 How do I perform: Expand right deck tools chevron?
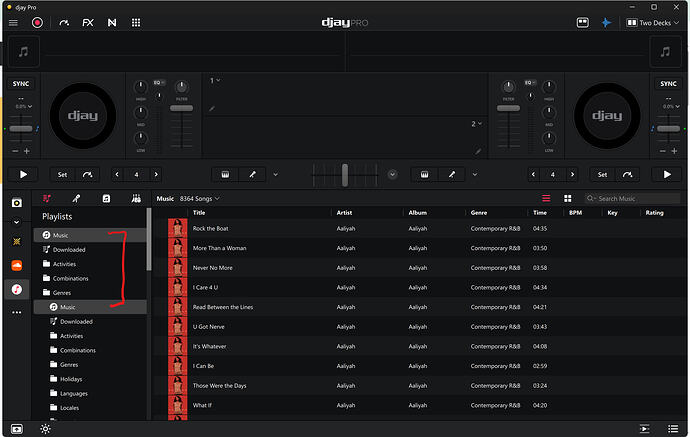[475, 175]
